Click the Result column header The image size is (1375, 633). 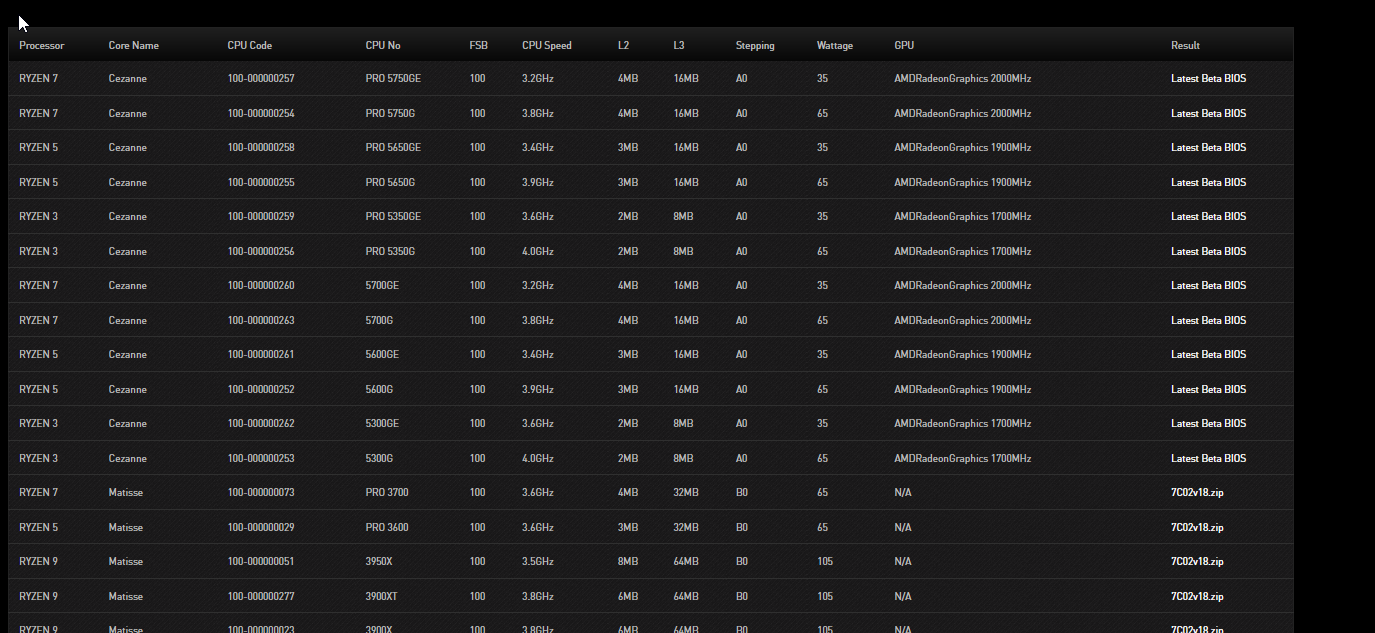pos(1186,46)
